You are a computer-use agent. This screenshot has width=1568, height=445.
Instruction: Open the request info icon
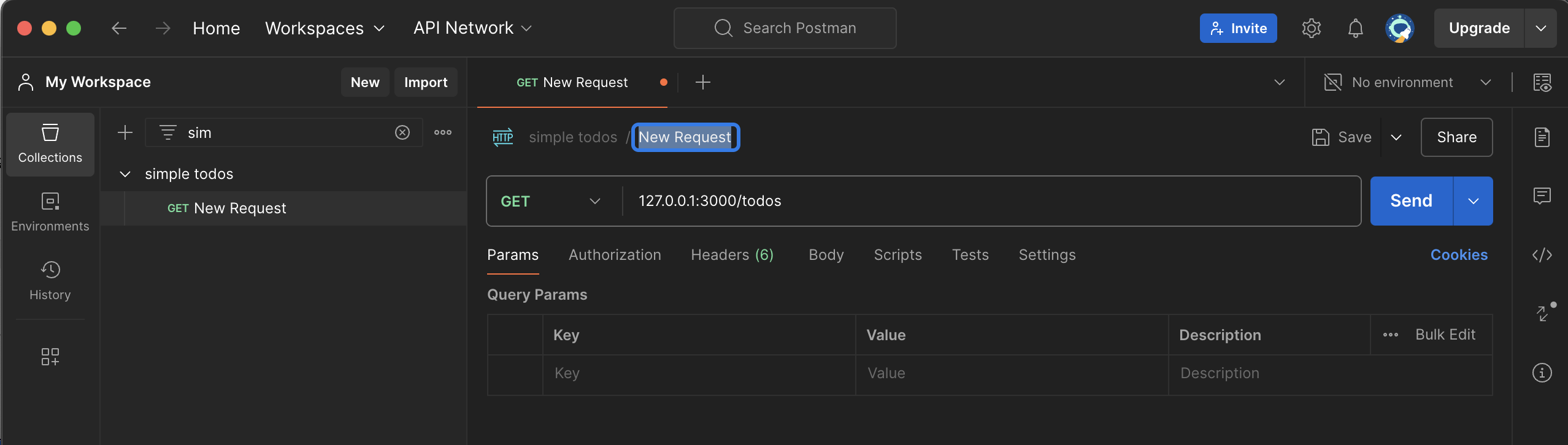click(x=1542, y=373)
